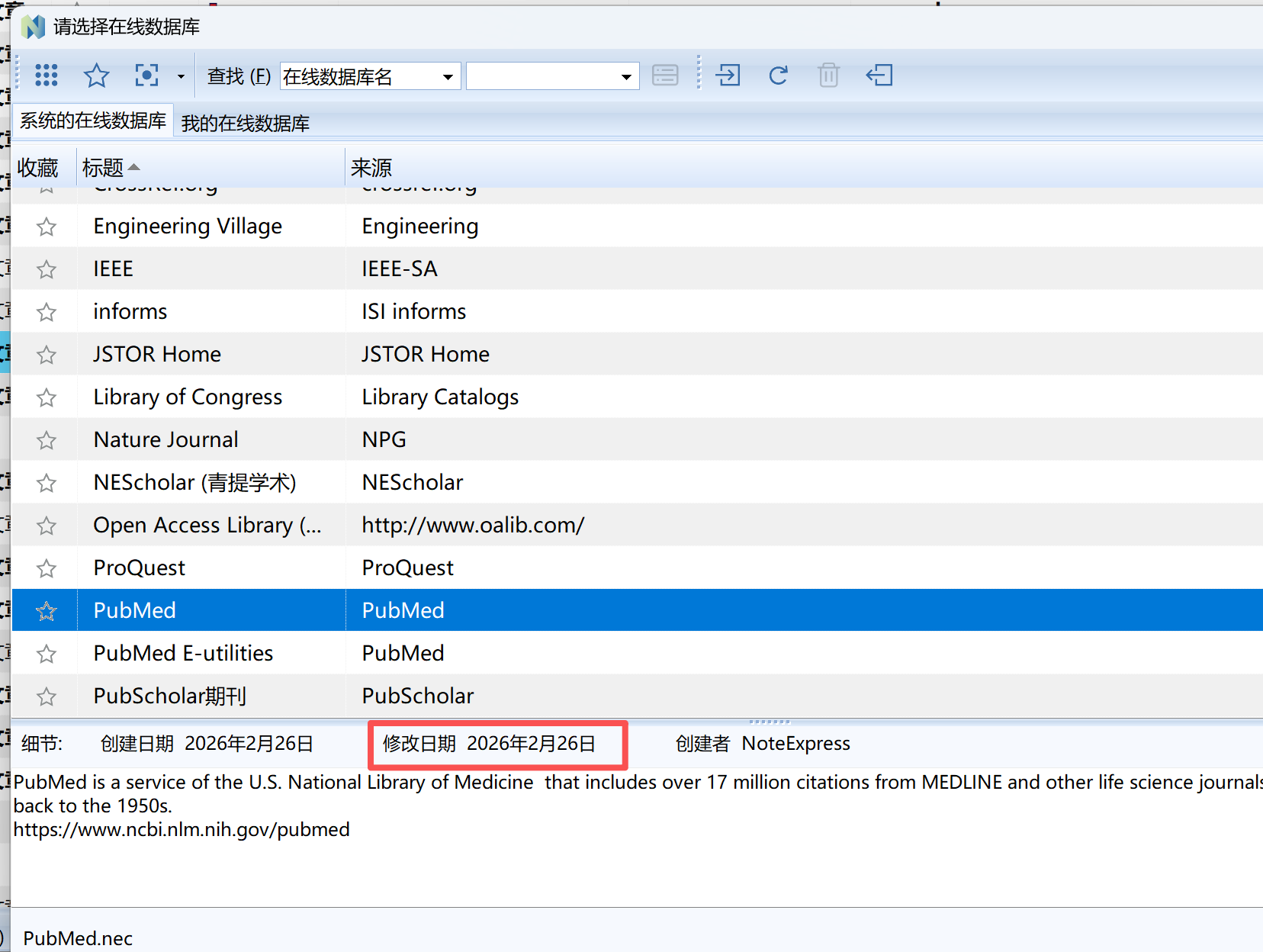Star the PubScholar期刊 row
Image resolution: width=1263 pixels, height=952 pixels.
click(x=47, y=696)
